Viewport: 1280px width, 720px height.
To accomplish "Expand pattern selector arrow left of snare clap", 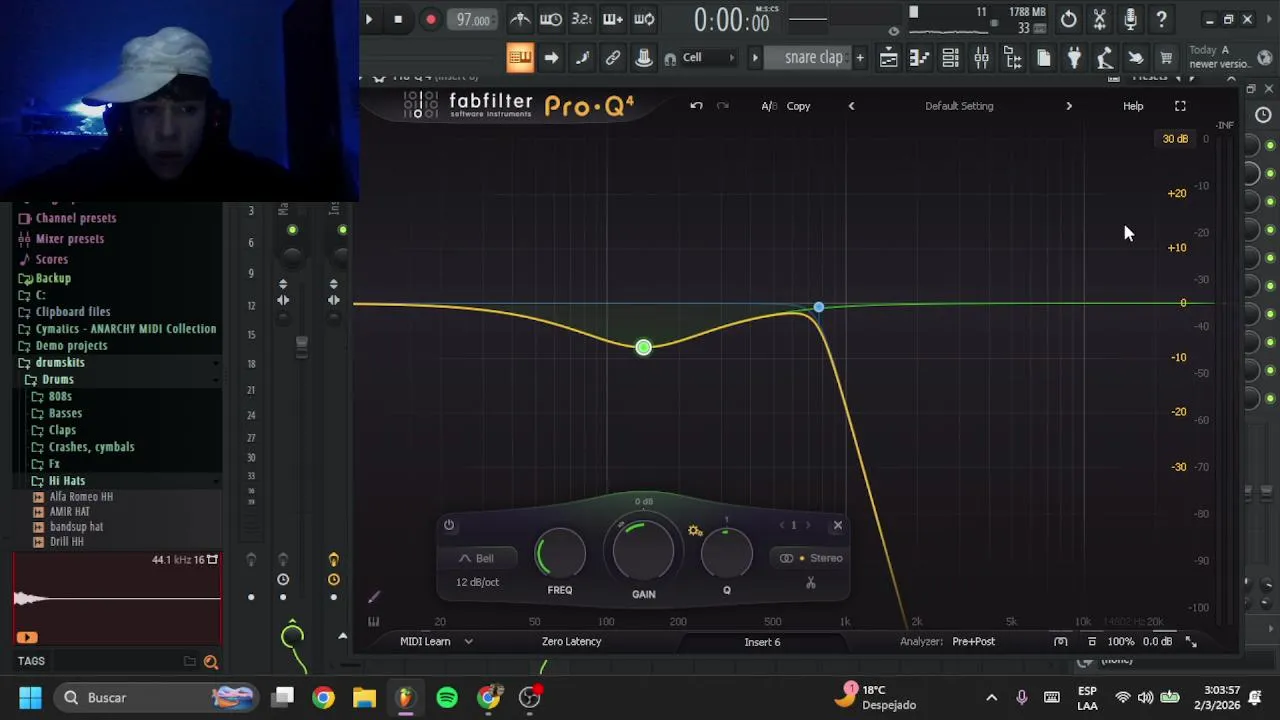I will [755, 58].
